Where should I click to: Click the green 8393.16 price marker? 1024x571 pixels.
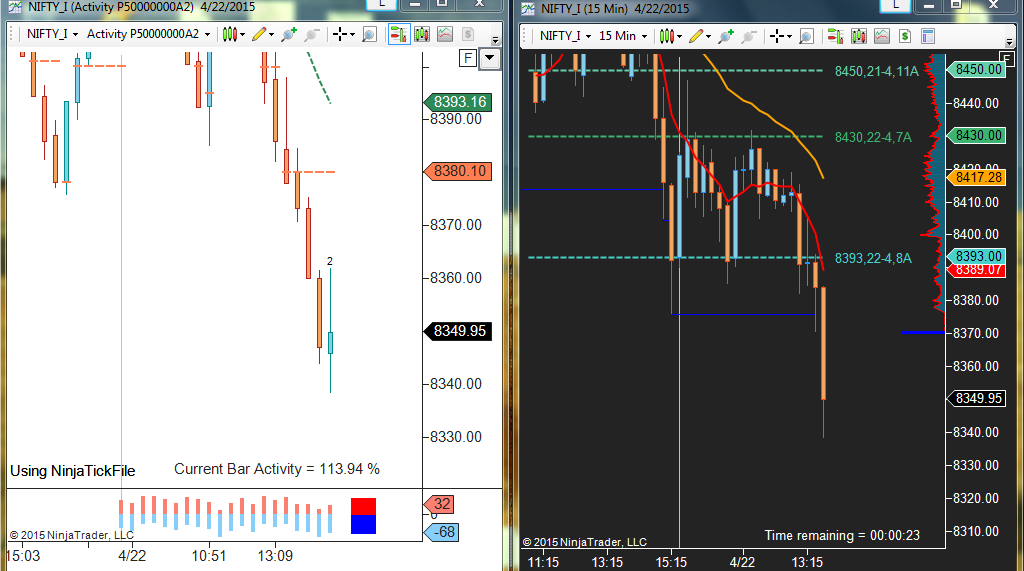point(458,102)
